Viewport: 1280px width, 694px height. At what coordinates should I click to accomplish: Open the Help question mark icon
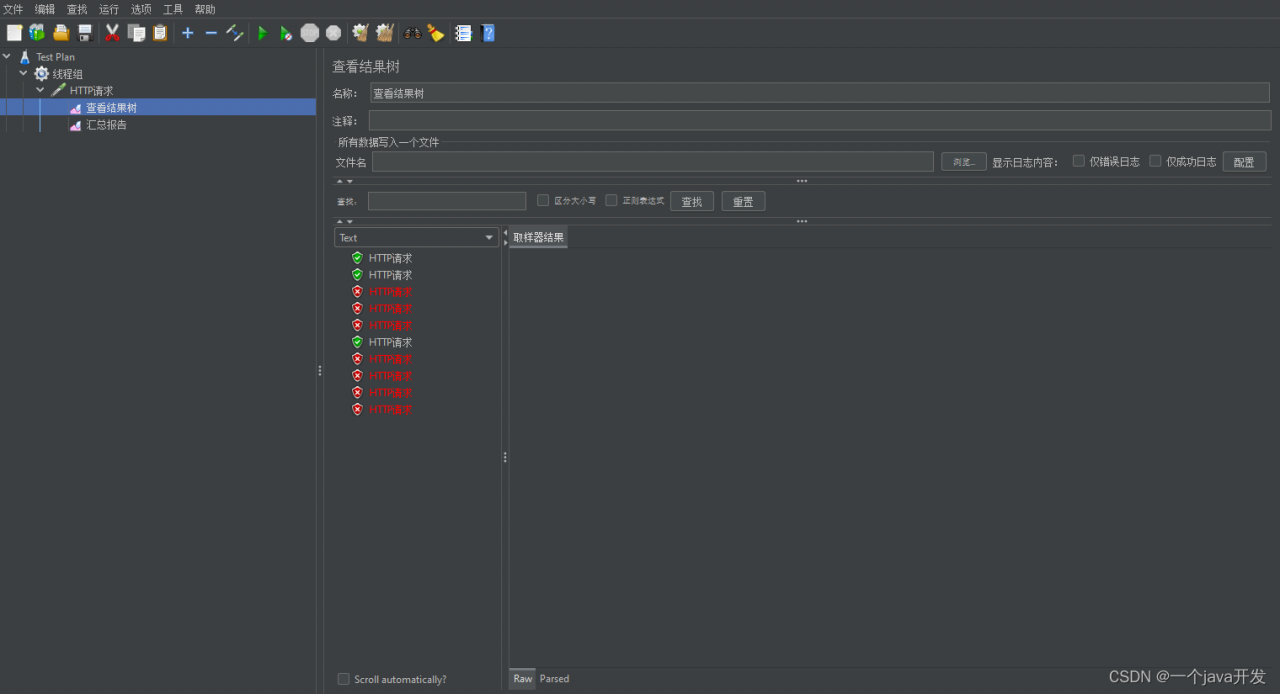click(x=488, y=33)
